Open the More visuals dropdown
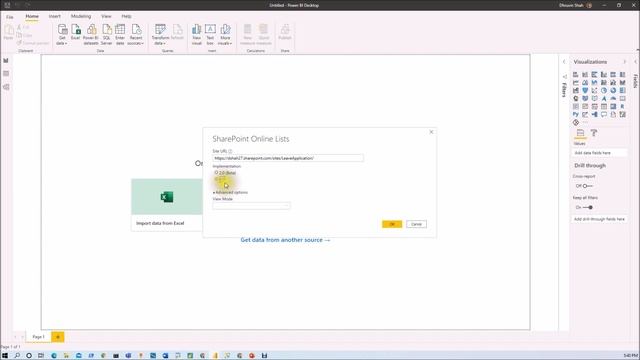The height and width of the screenshot is (360, 640). pyautogui.click(x=225, y=34)
